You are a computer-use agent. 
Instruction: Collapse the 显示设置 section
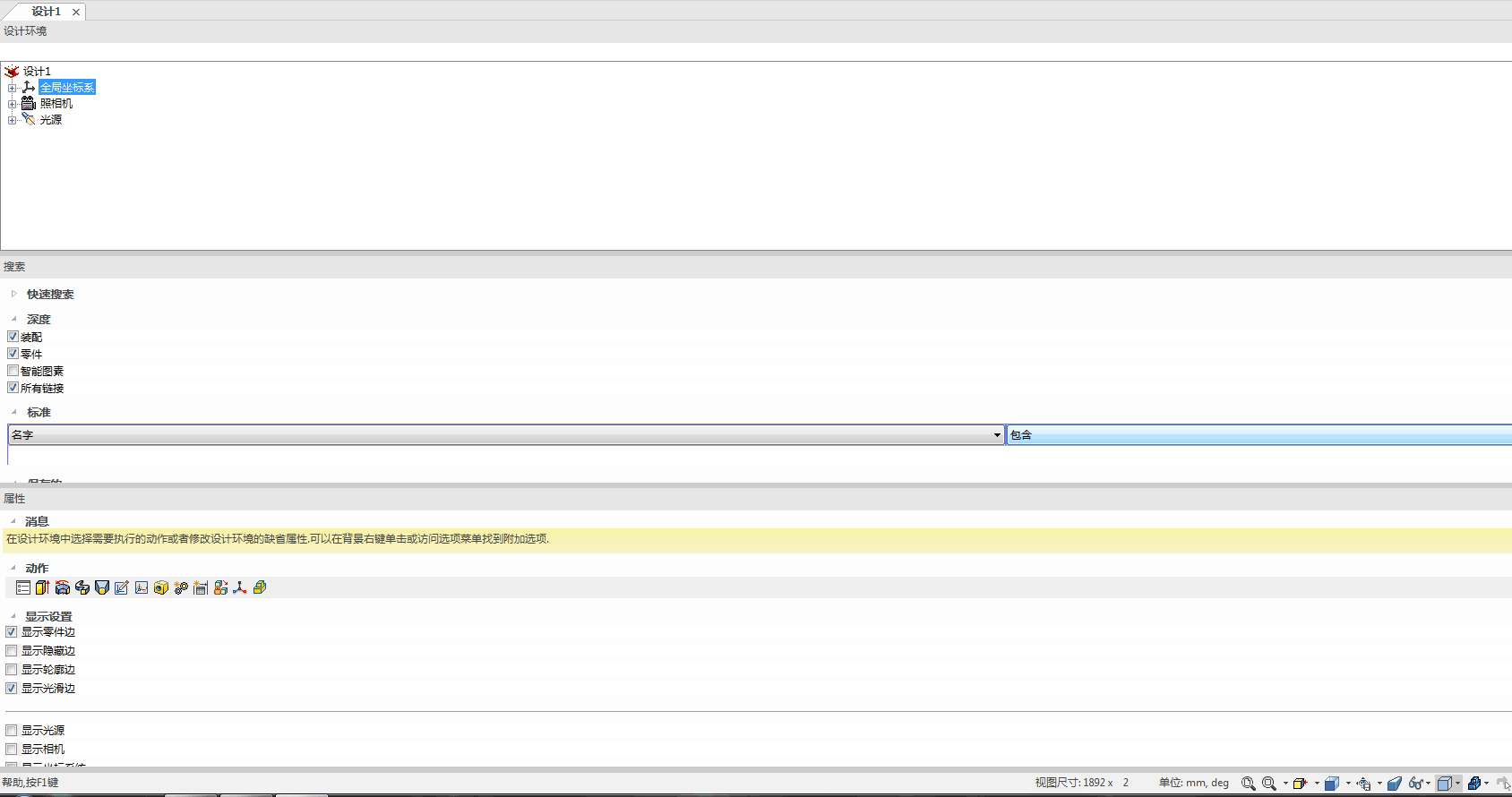click(13, 616)
